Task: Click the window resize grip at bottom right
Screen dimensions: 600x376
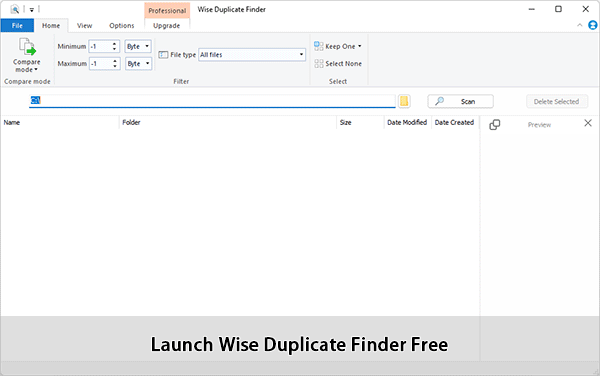Action: 595,371
